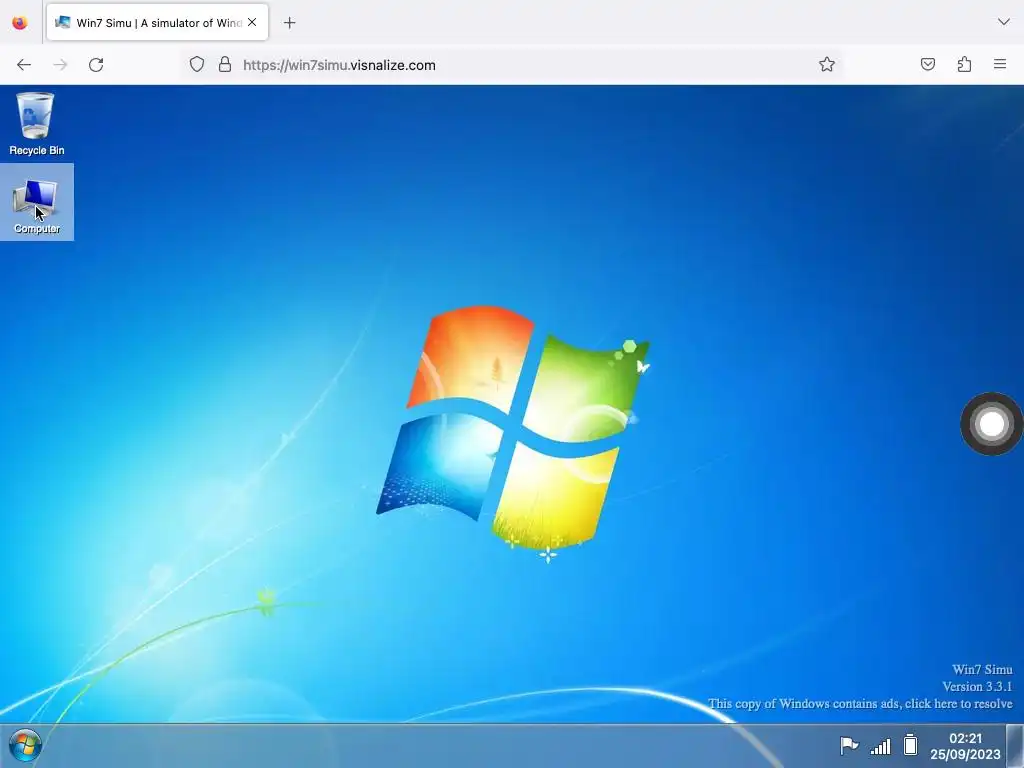Select the Win7 Simu browser tab

click(x=157, y=23)
